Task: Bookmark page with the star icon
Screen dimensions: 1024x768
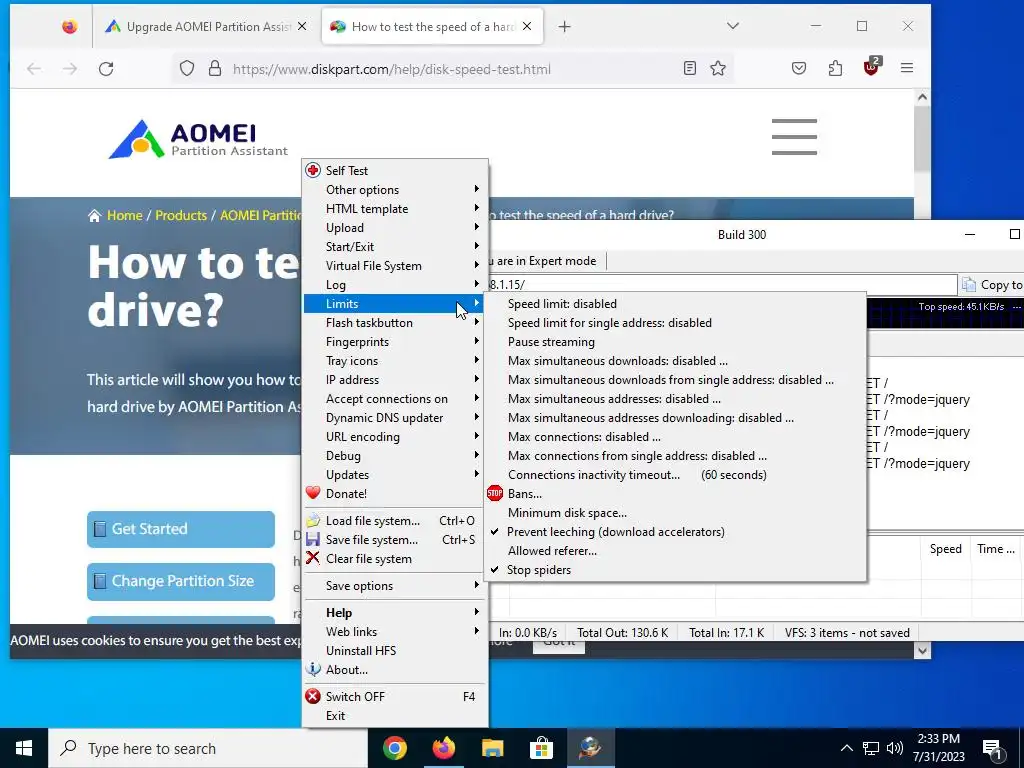Action: (718, 68)
